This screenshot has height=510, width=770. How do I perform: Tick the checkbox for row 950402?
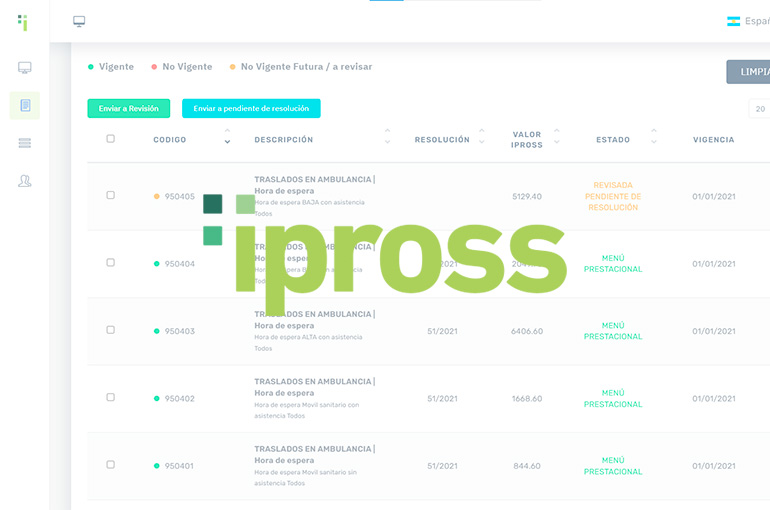(x=110, y=397)
